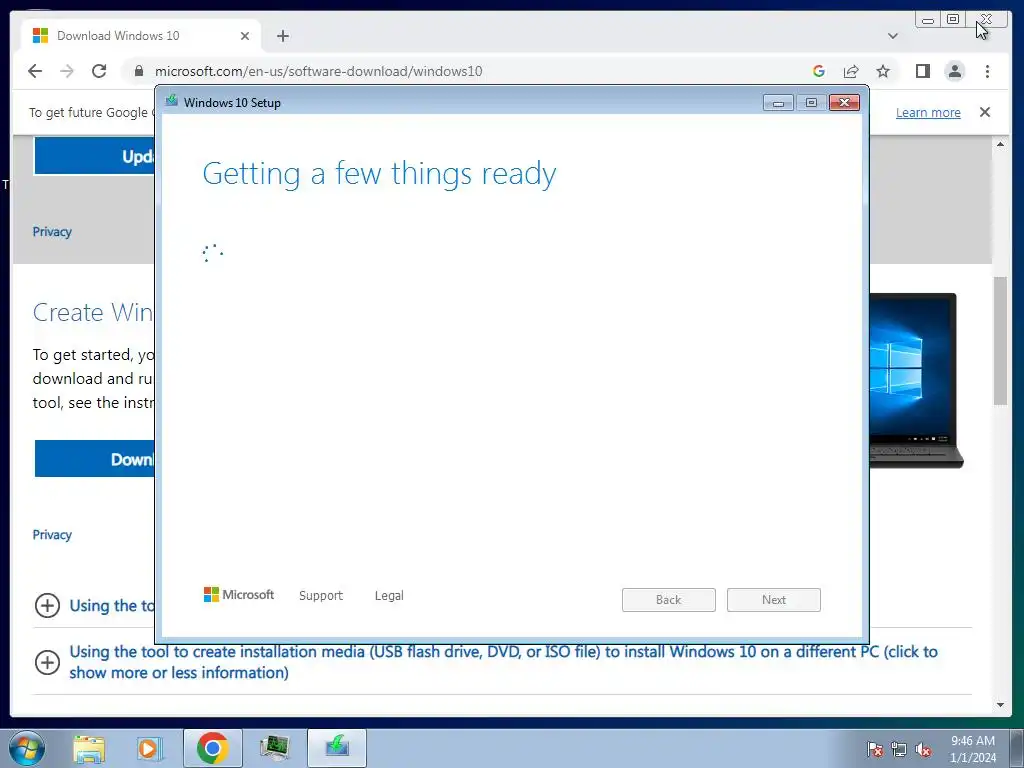Open the Legal link in Setup
This screenshot has width=1024, height=768.
(x=389, y=596)
